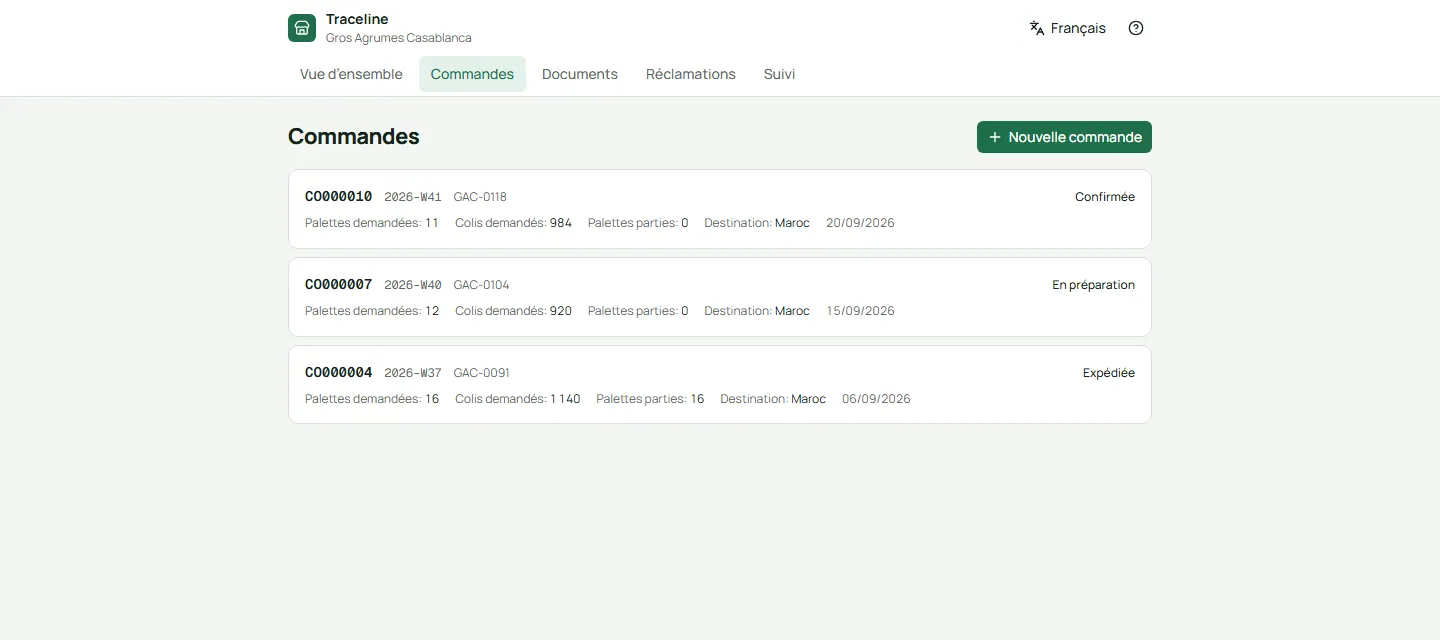Open order CO000010
The image size is (1440, 640).
pyautogui.click(x=720, y=209)
